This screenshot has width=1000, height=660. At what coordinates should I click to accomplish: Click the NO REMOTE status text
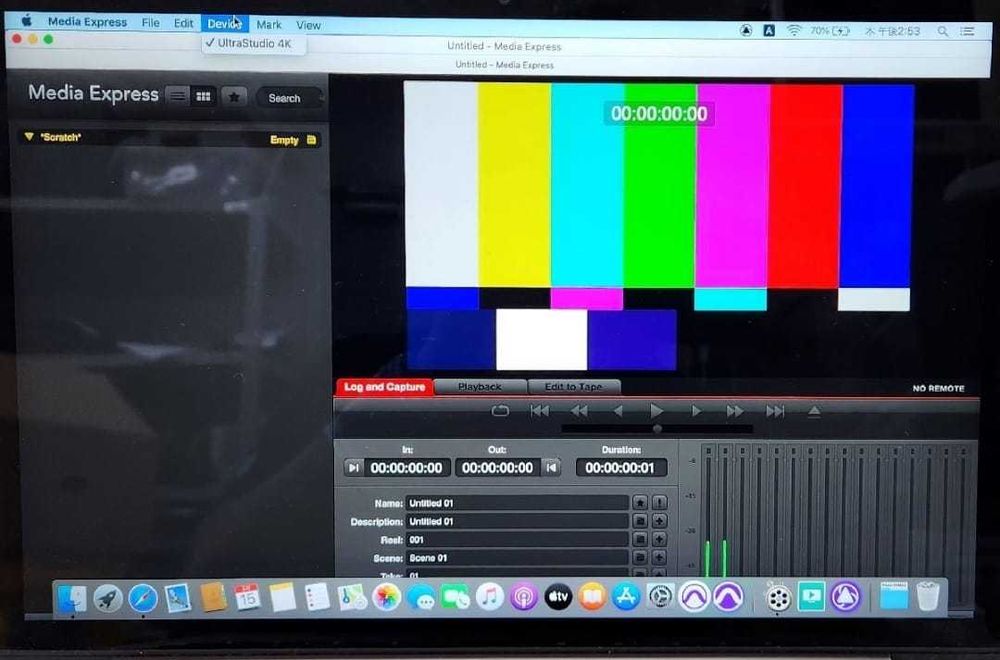click(938, 388)
